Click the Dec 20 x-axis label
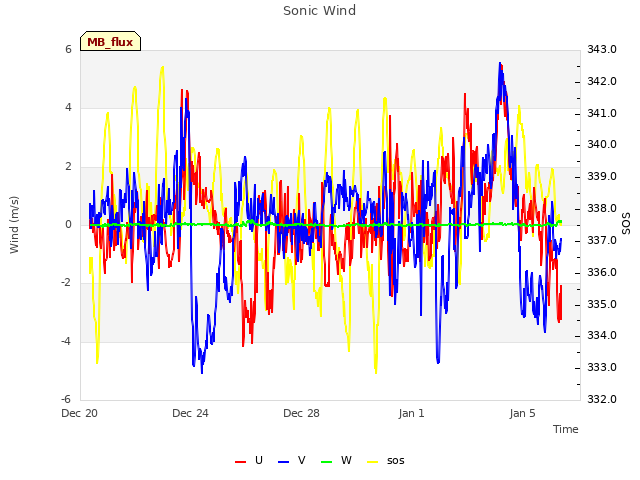Image resolution: width=640 pixels, height=480 pixels. pos(80,413)
